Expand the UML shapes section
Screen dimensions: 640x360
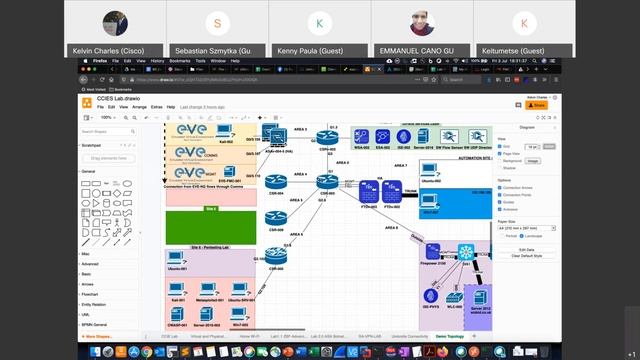point(85,315)
